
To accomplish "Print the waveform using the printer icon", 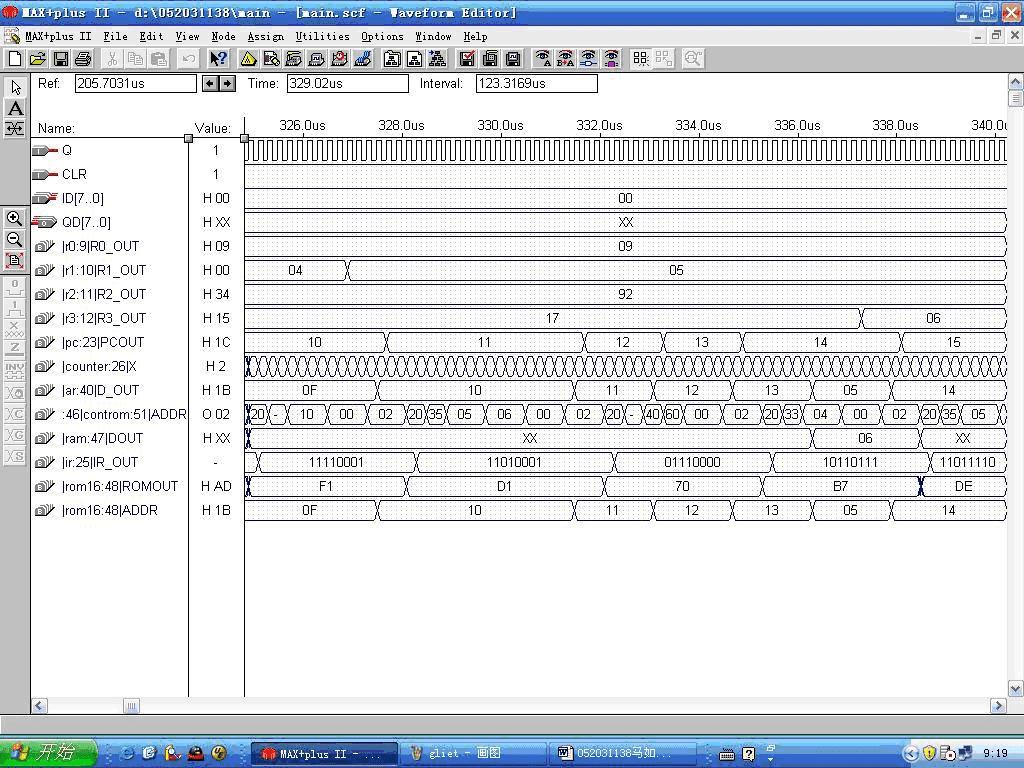I will click(83, 59).
